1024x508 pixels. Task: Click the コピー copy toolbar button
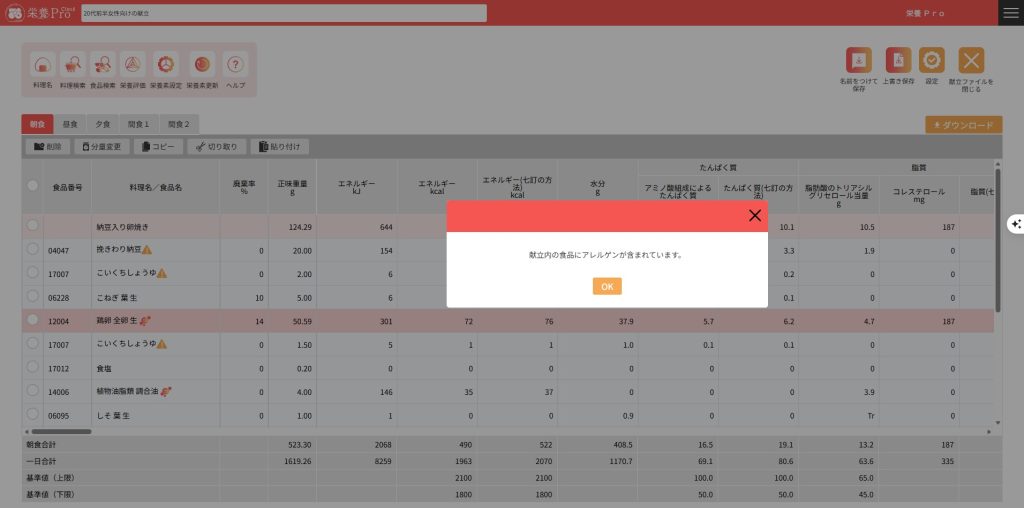[x=159, y=147]
